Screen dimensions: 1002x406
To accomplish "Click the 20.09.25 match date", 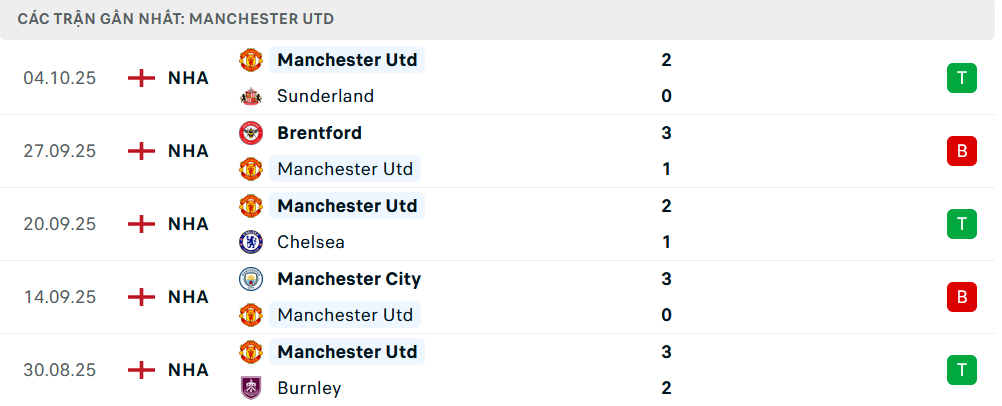I will tap(60, 224).
